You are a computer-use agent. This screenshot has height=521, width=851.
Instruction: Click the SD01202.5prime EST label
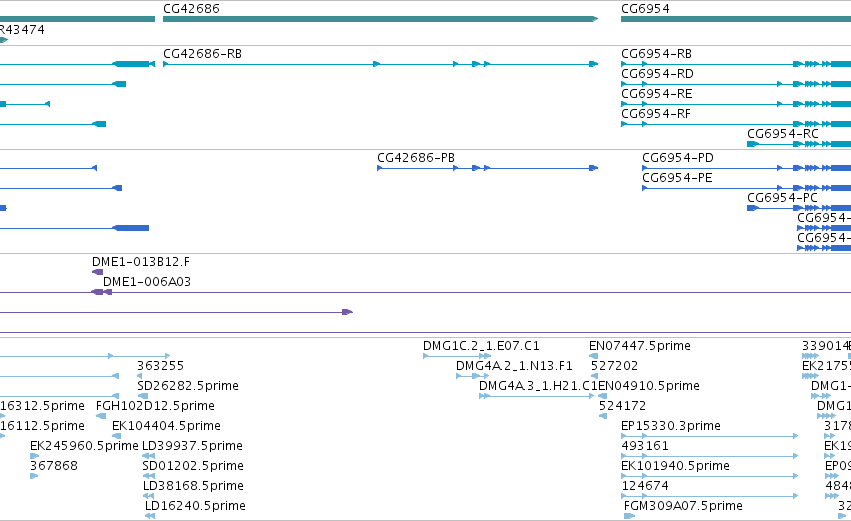click(193, 466)
